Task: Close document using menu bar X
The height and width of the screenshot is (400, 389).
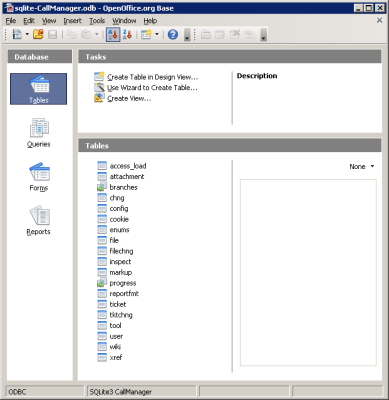Action: coord(379,20)
